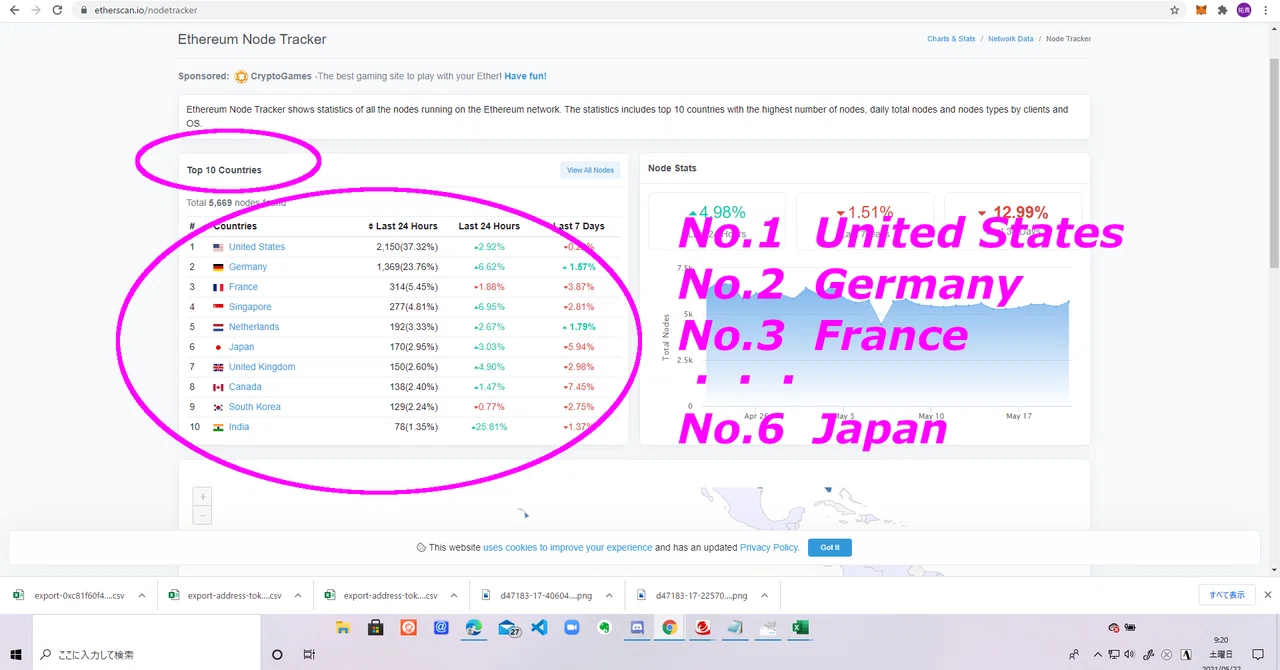Open the 'uses cookies to improve your experience' link
This screenshot has width=1280, height=670.
568,547
